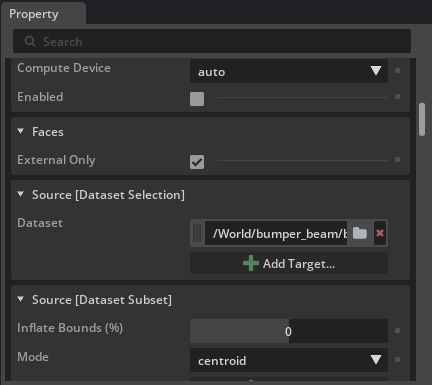Click the Add Target... button
This screenshot has width=432, height=385.
[289, 263]
